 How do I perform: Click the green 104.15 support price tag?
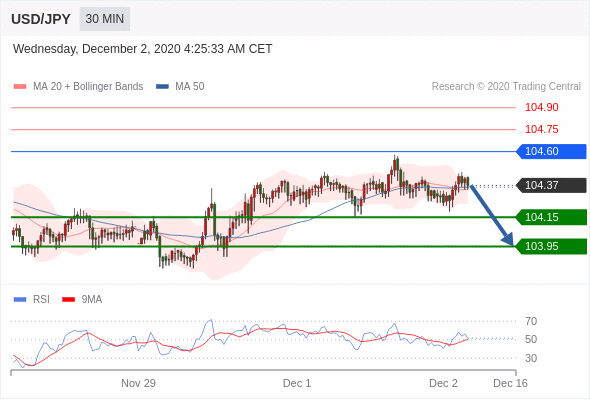(551, 217)
